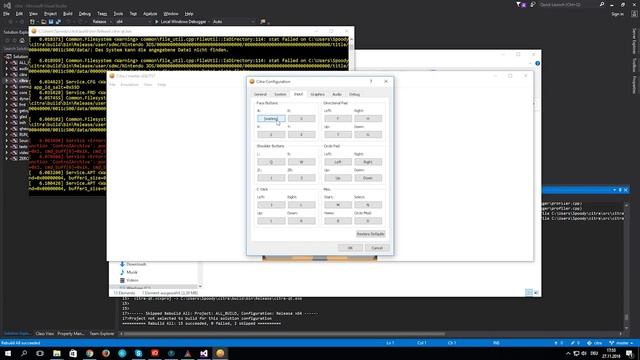
Task: Show hidden system tray icons
Action: [568, 353]
